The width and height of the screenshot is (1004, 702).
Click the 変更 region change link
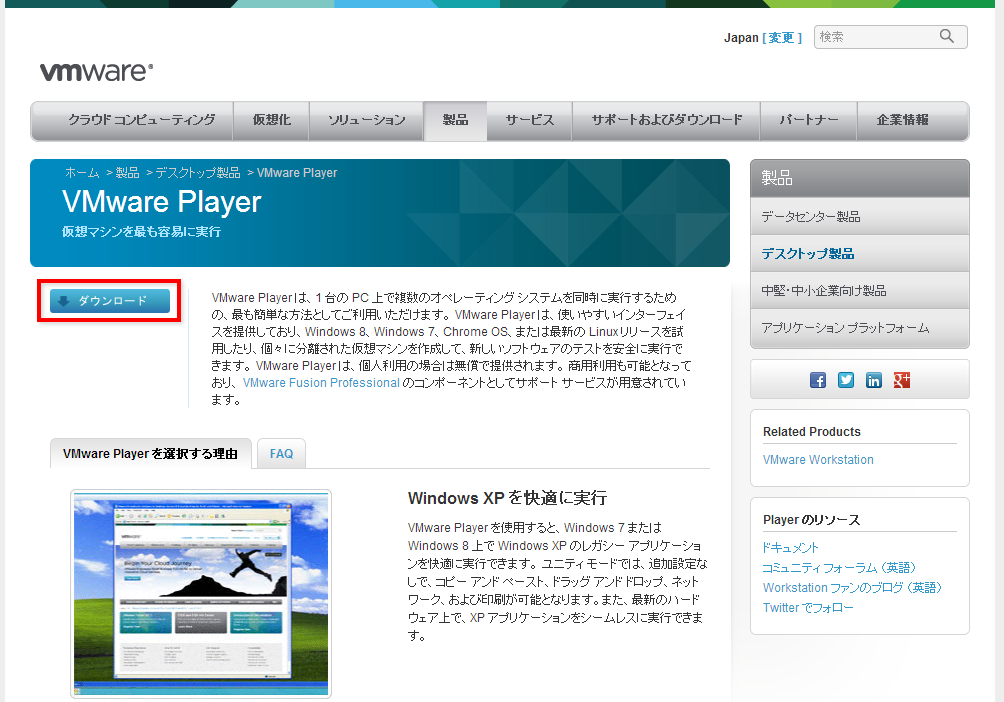click(x=781, y=38)
